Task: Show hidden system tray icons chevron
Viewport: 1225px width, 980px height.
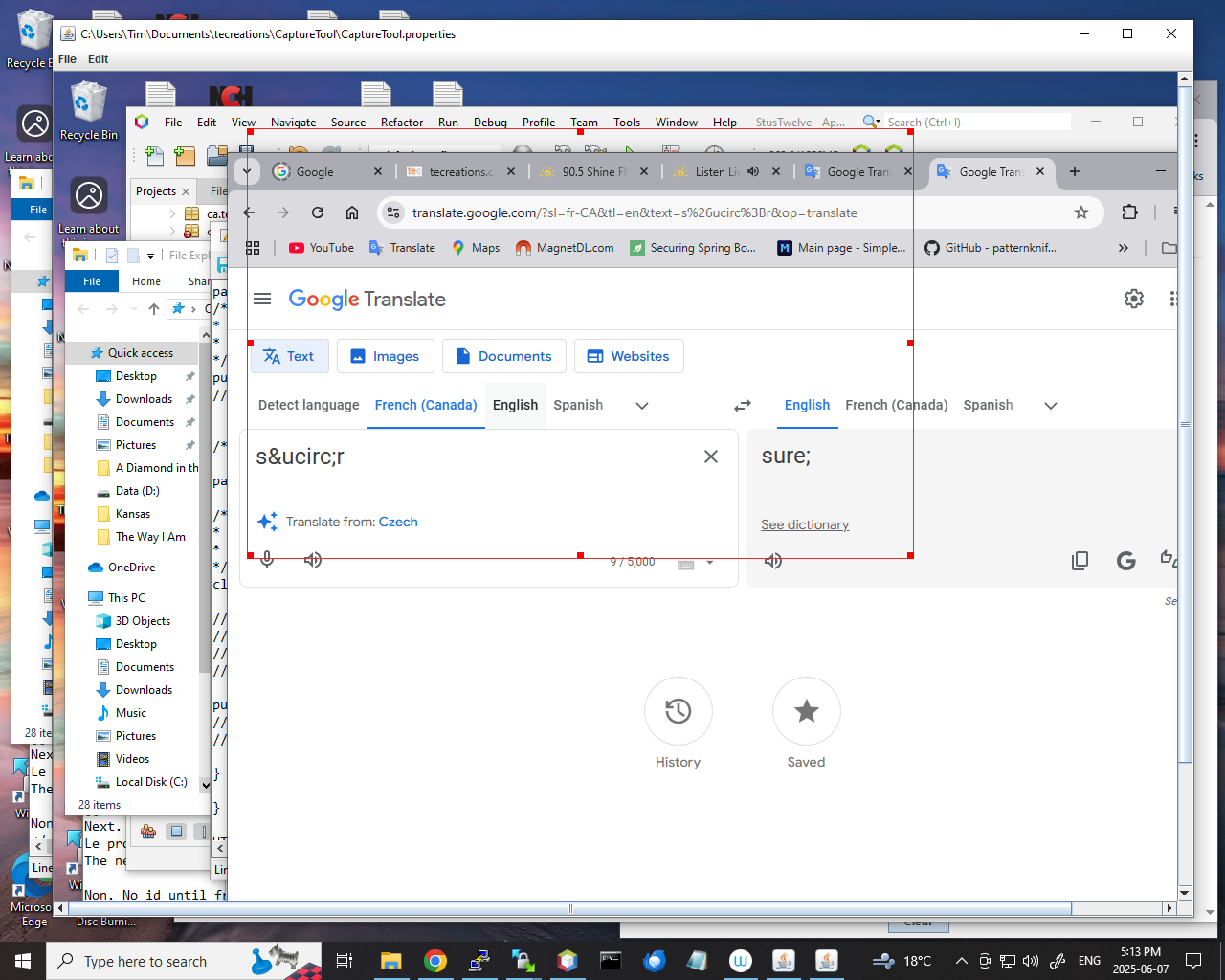Action: (x=961, y=961)
